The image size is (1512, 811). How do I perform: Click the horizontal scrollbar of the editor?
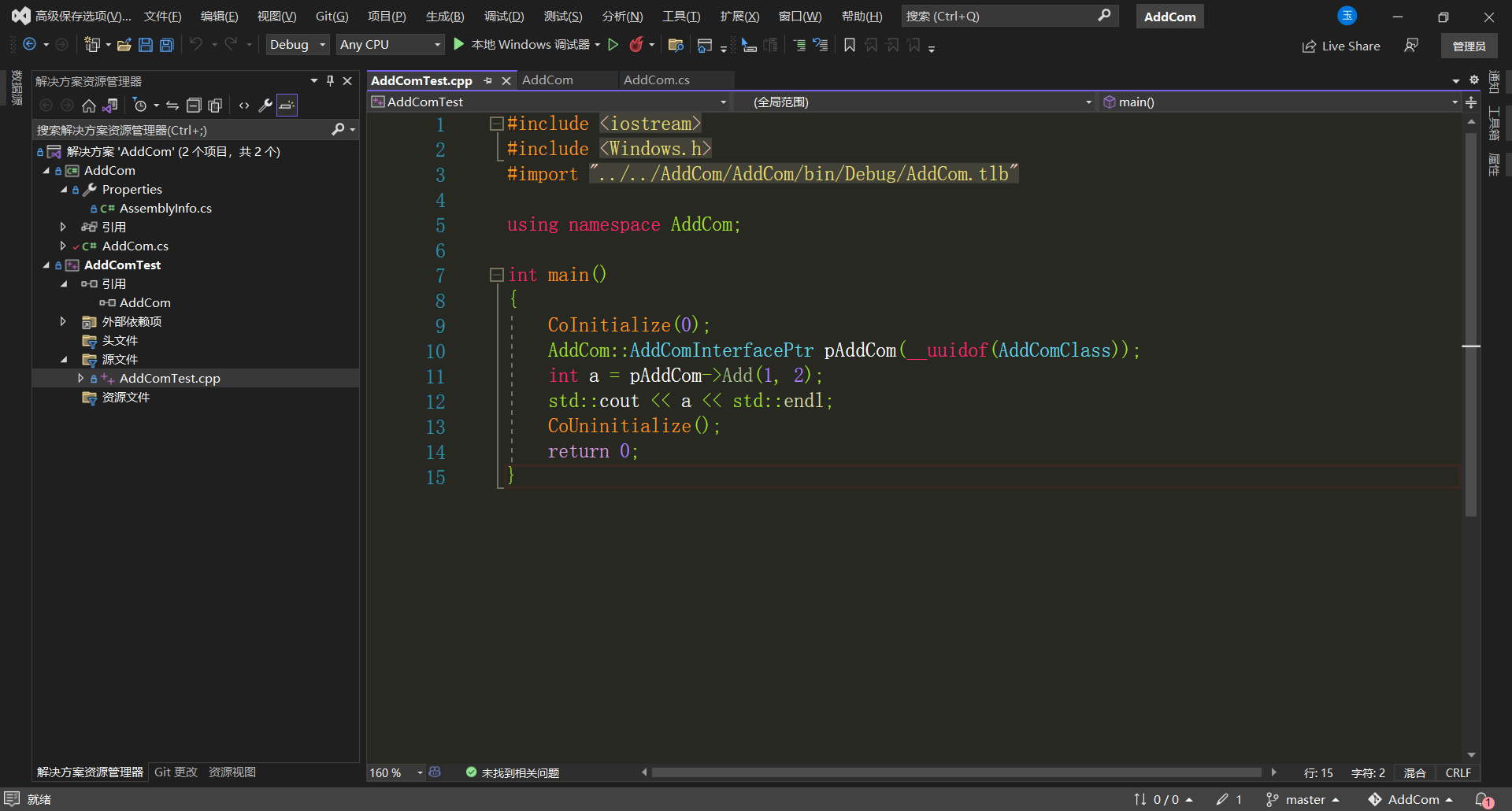pyautogui.click(x=957, y=772)
